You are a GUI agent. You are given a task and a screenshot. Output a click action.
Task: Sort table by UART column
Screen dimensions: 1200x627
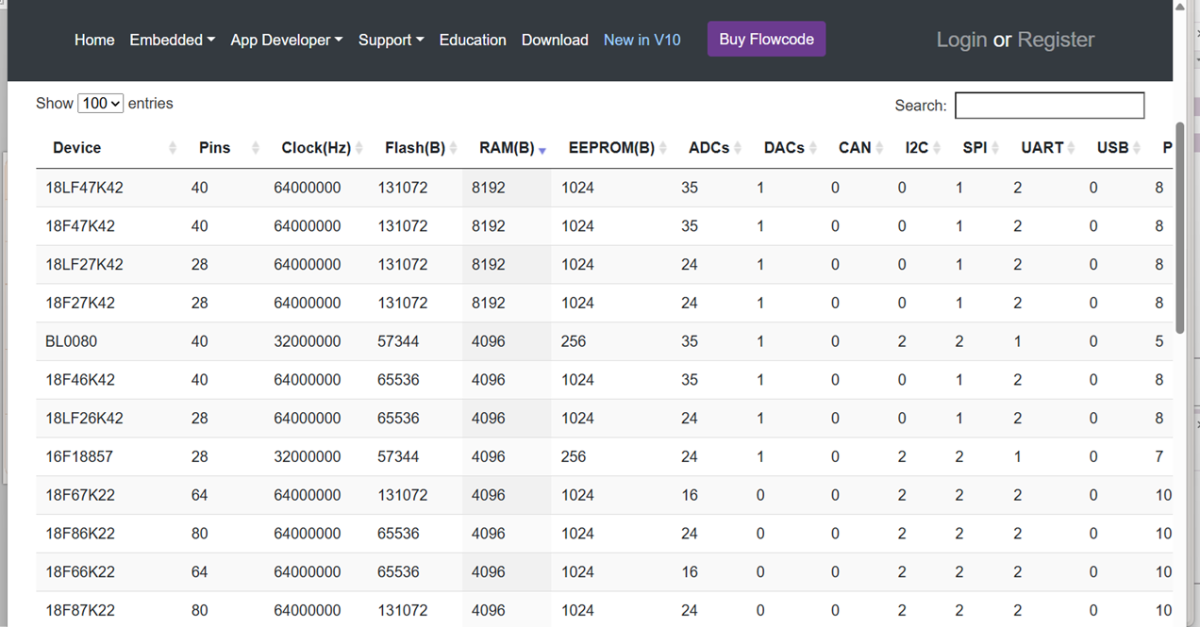(x=1042, y=148)
